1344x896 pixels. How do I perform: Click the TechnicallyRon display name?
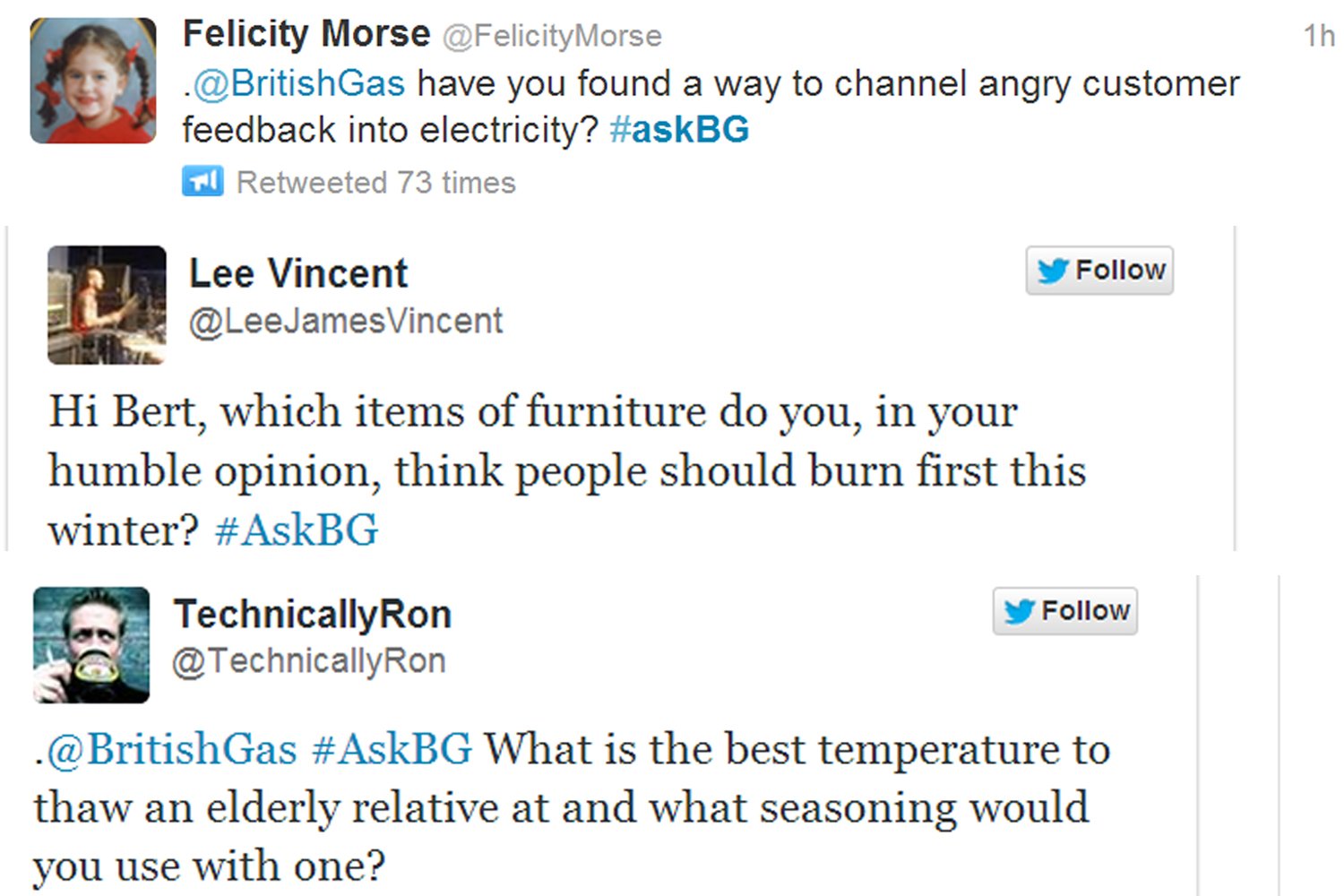pyautogui.click(x=313, y=615)
